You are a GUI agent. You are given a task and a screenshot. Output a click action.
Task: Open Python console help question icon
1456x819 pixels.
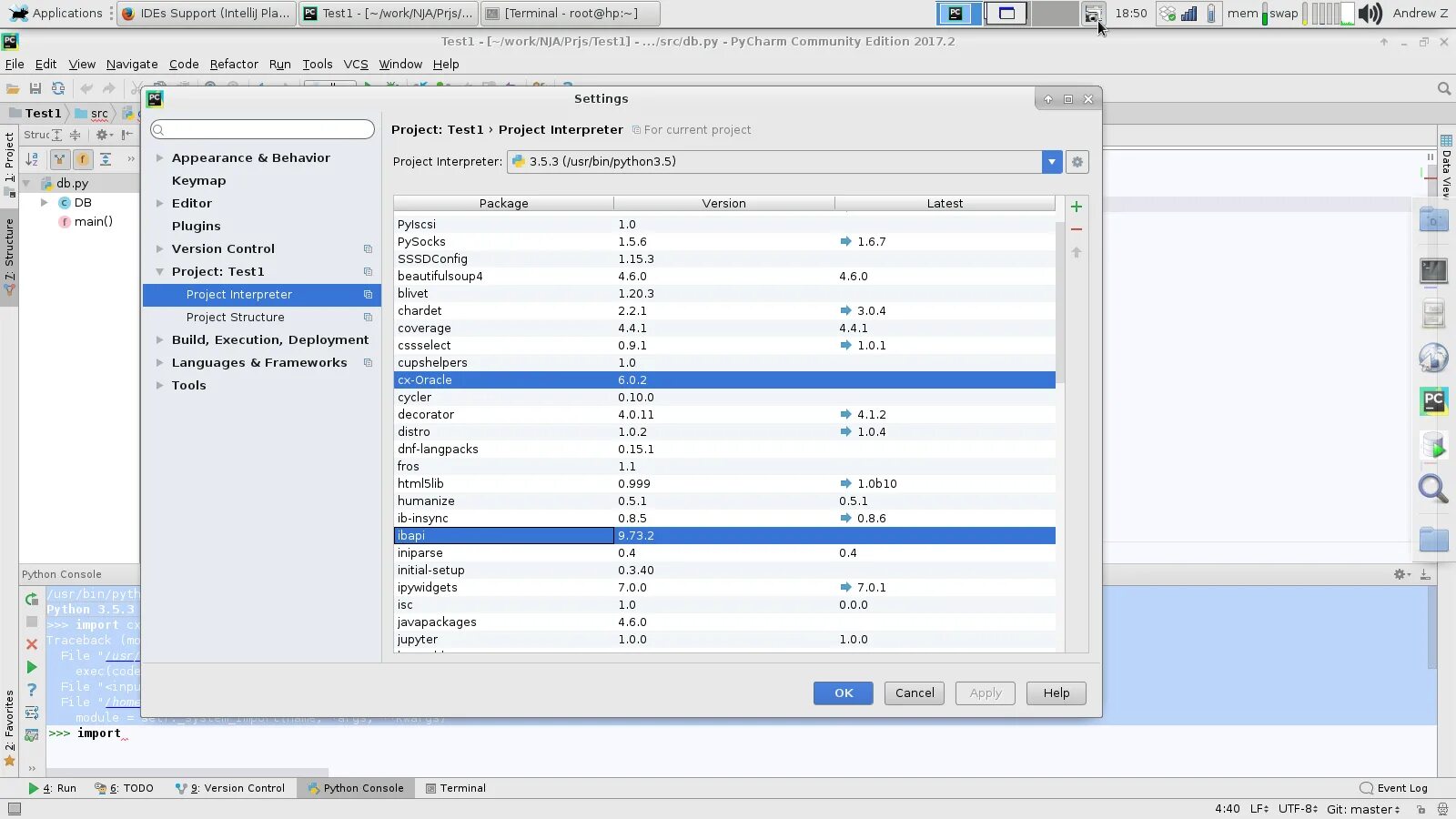tap(32, 690)
